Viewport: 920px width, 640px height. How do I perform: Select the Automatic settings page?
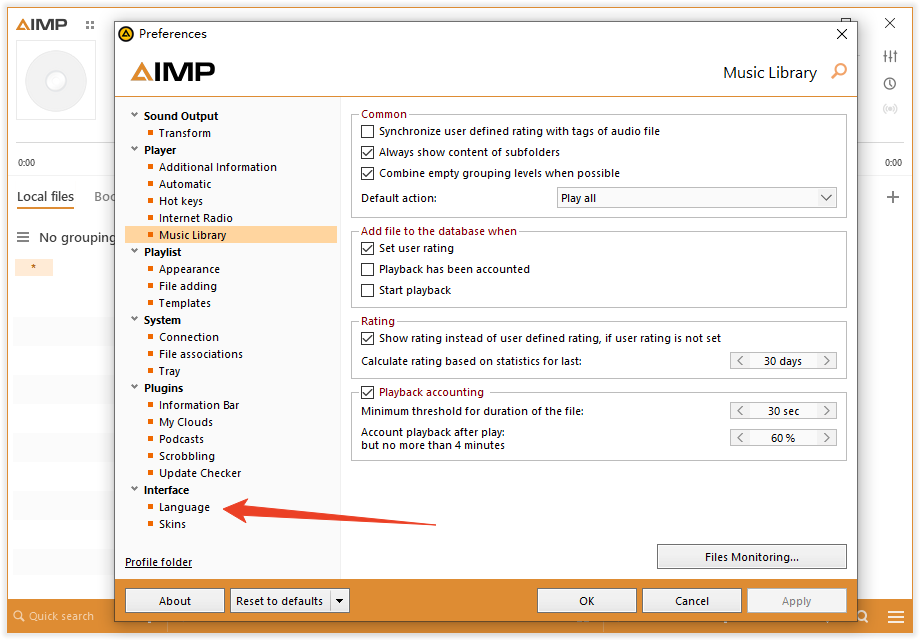pos(185,184)
